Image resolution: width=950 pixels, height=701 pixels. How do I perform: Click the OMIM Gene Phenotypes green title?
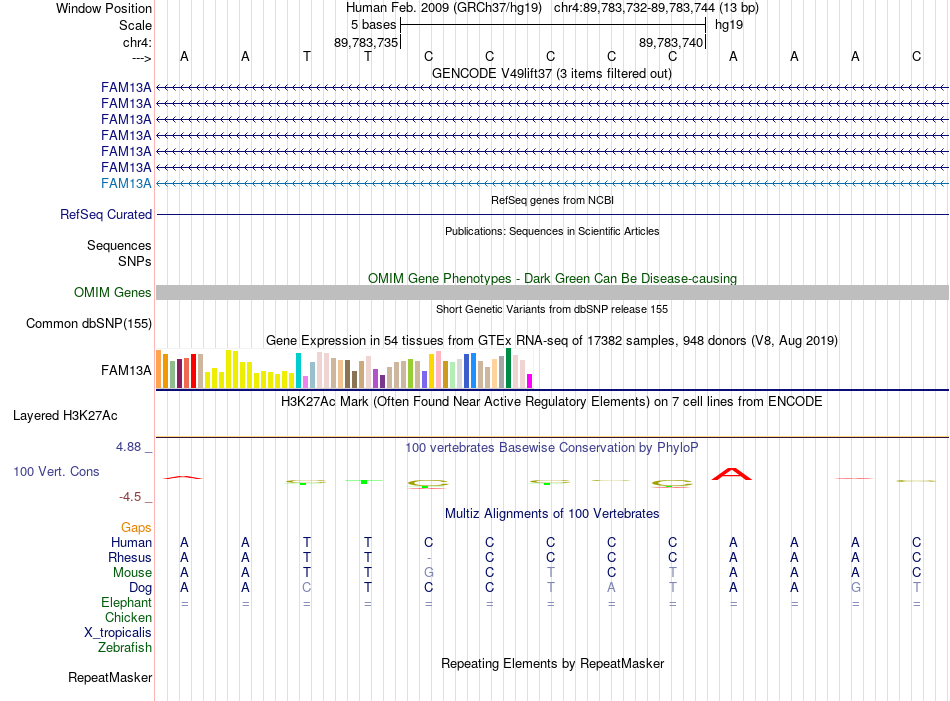(552, 279)
